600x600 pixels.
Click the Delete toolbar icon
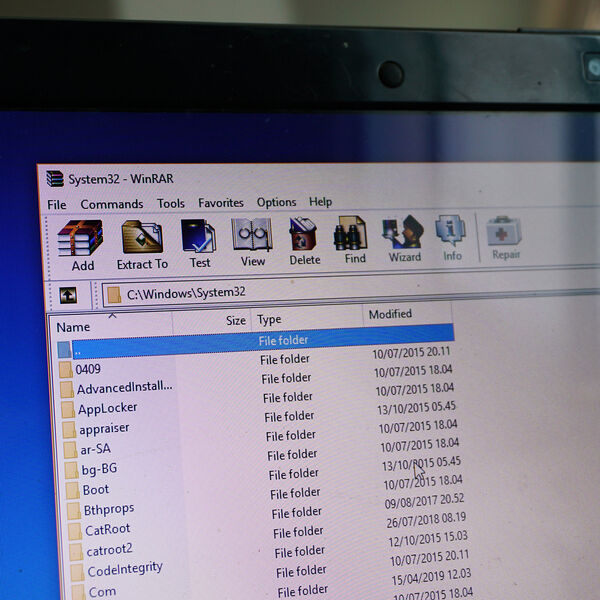tap(304, 240)
